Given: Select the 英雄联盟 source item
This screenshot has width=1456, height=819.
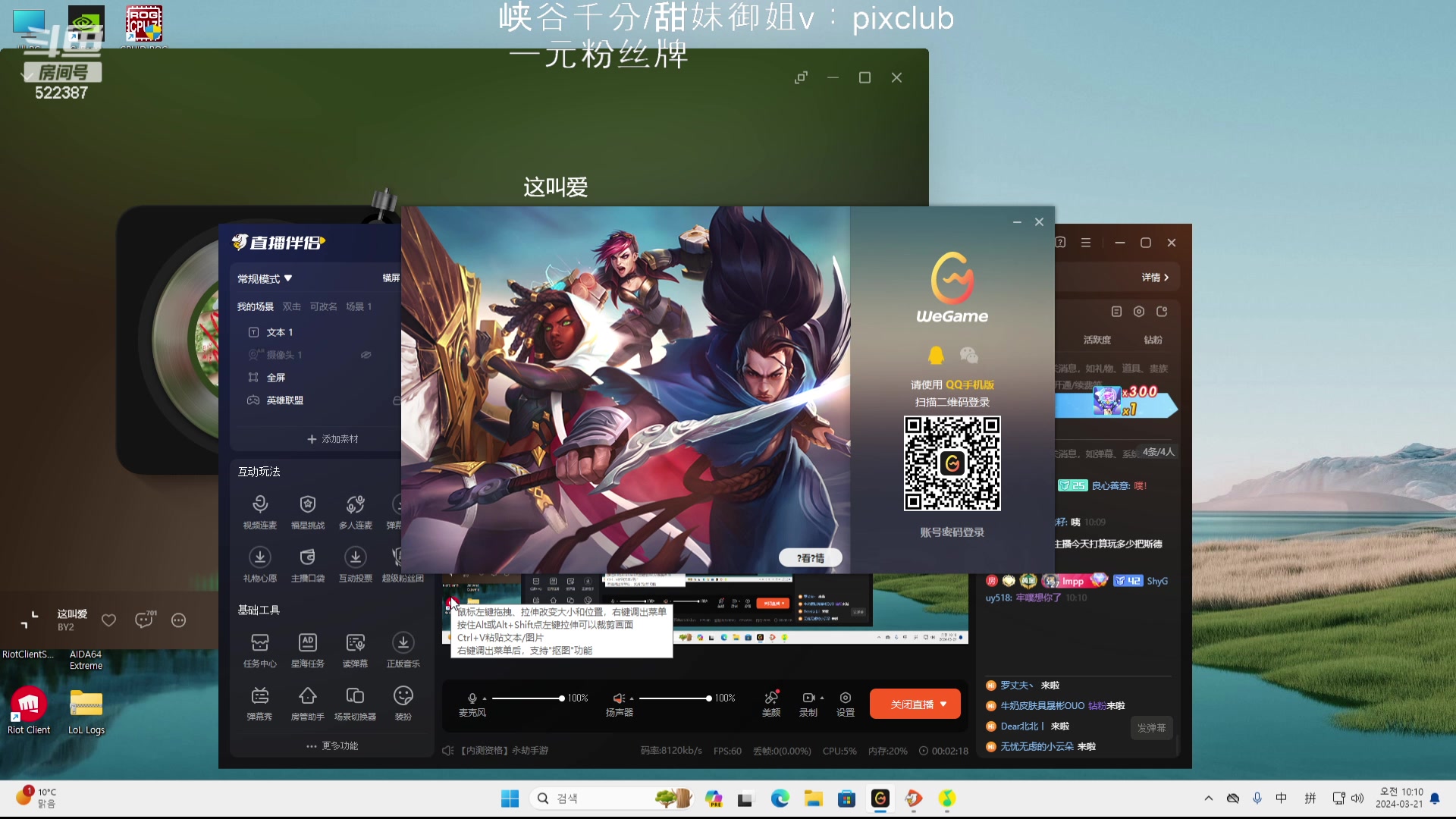Looking at the screenshot, I should click(284, 400).
